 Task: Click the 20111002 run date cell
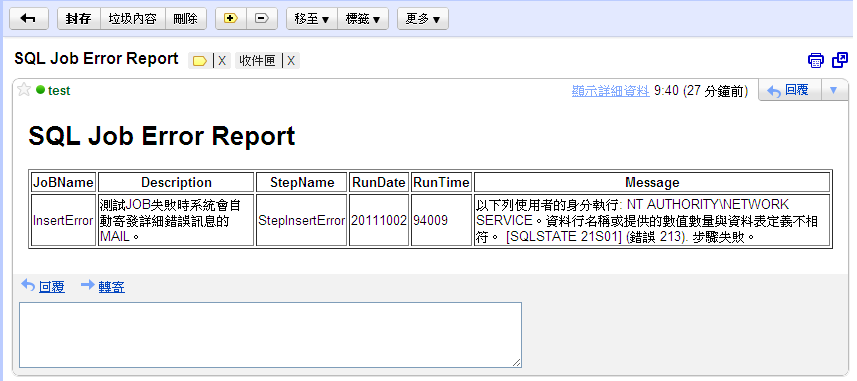coord(379,220)
